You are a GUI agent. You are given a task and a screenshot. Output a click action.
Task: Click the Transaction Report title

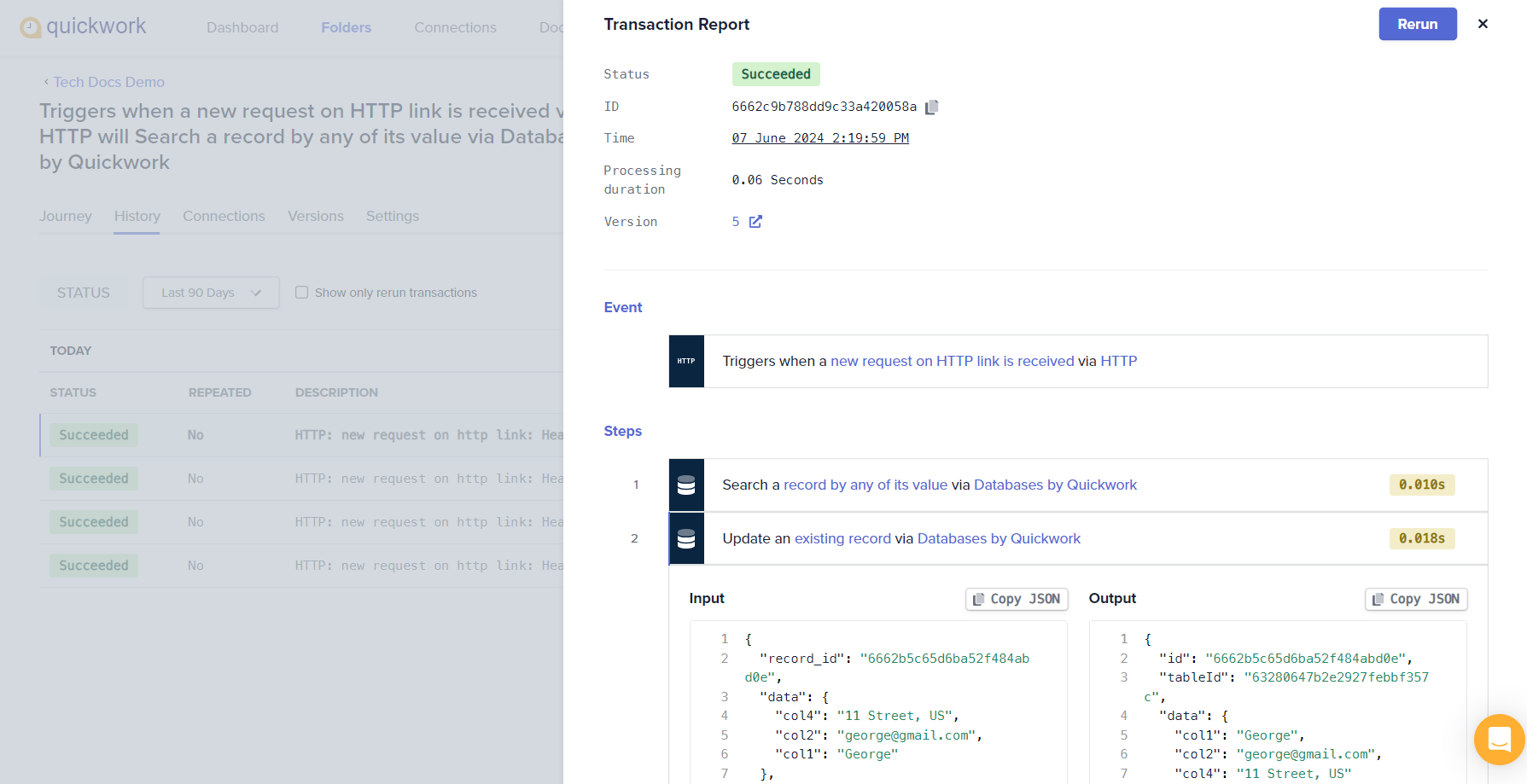(x=677, y=25)
